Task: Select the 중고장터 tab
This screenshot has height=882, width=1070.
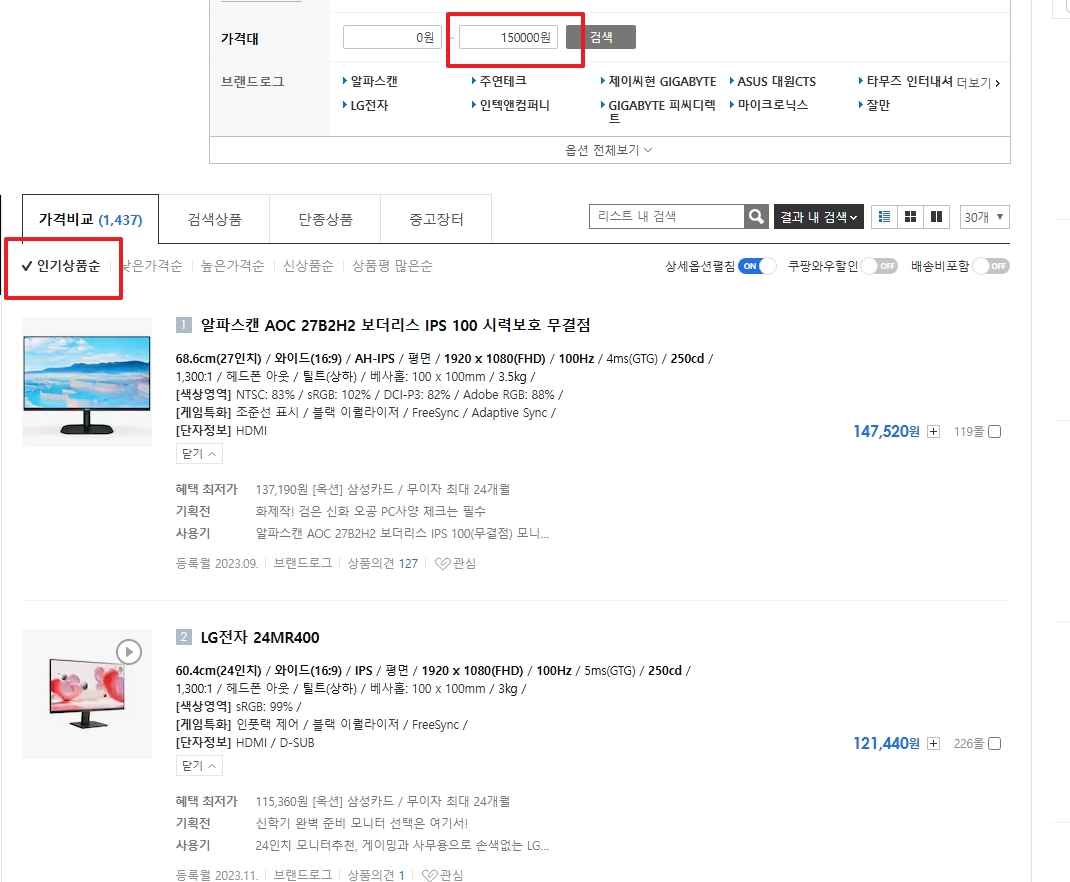Action: pyautogui.click(x=436, y=219)
